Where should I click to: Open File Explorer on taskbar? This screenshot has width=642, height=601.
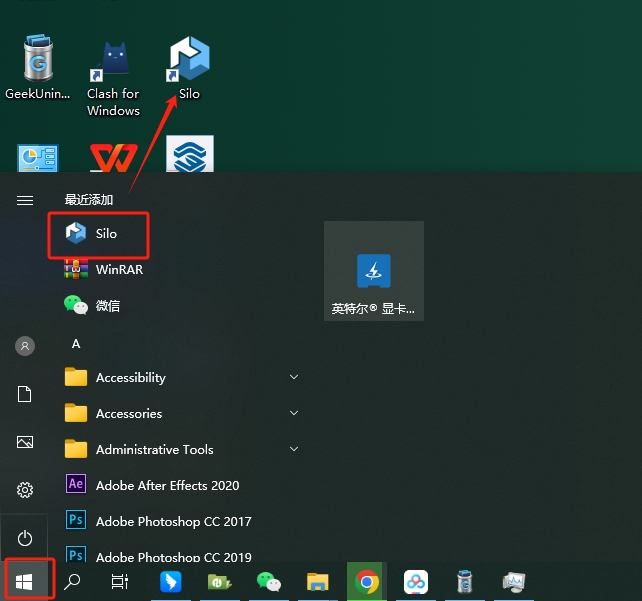[318, 582]
